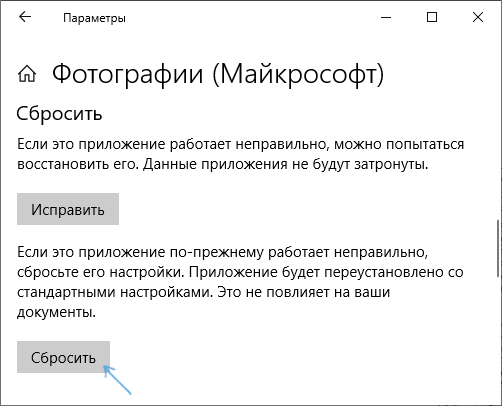502x406 pixels.
Task: Go back using the back arrow
Action: click(x=25, y=17)
